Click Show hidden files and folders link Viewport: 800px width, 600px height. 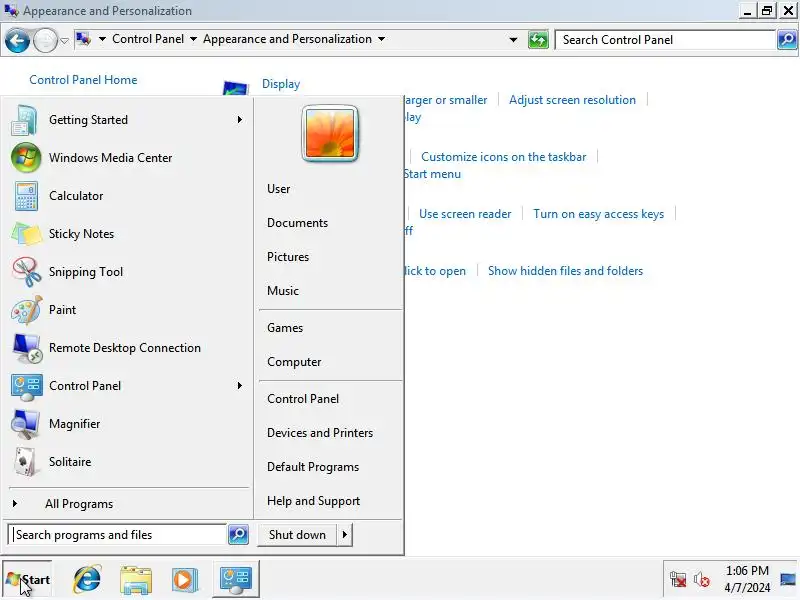(x=565, y=271)
